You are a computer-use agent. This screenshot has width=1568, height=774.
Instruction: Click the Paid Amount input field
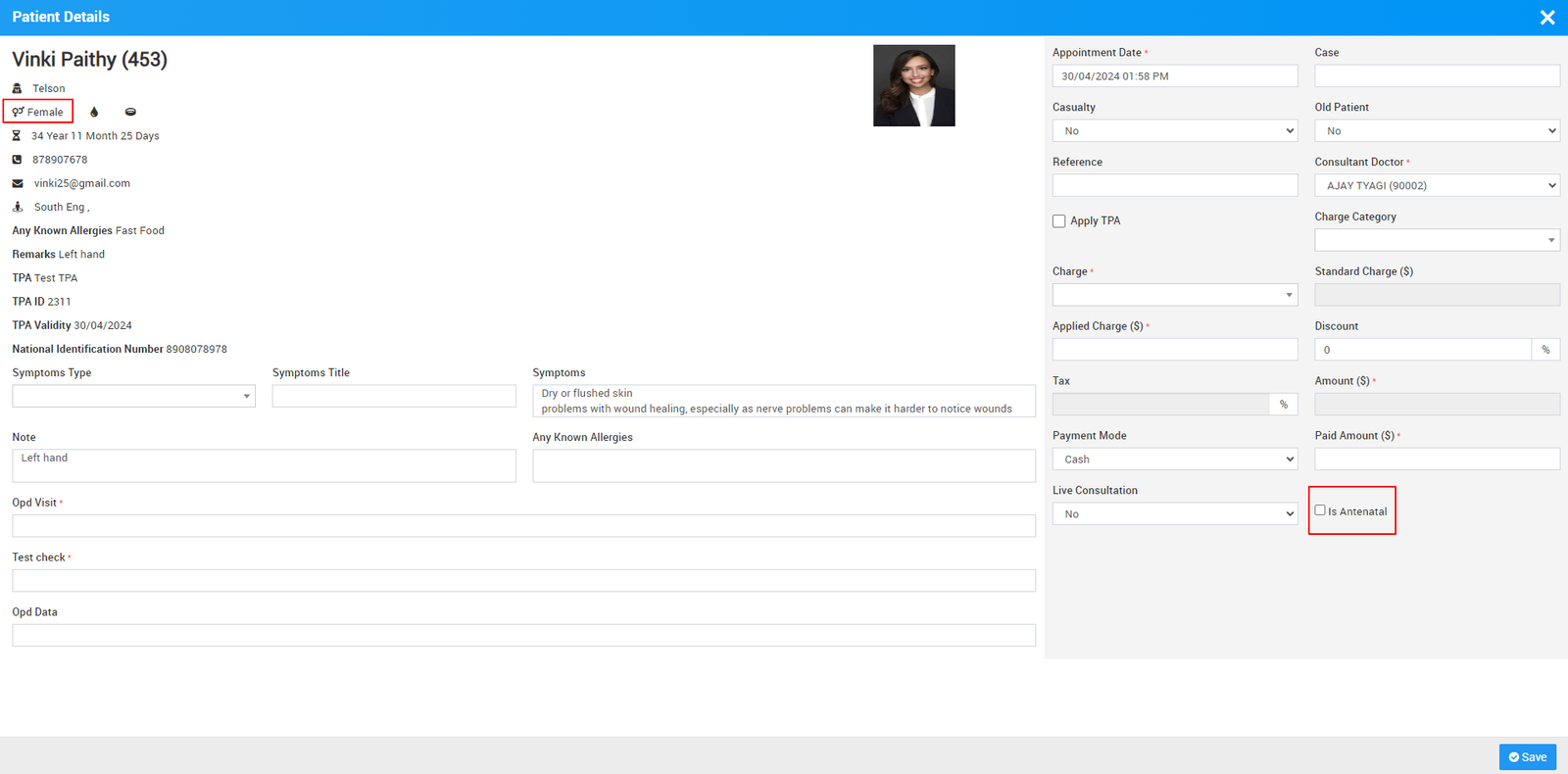coord(1437,460)
